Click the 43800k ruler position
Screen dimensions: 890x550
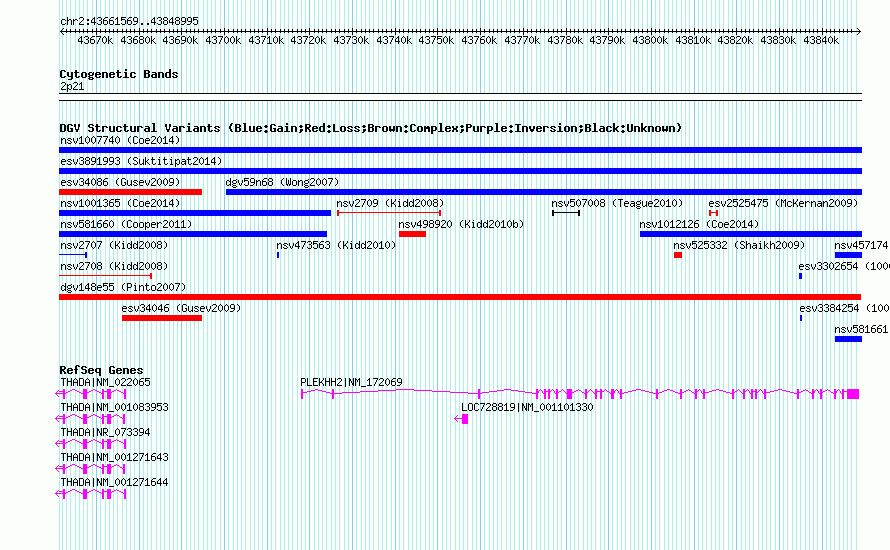tap(650, 40)
